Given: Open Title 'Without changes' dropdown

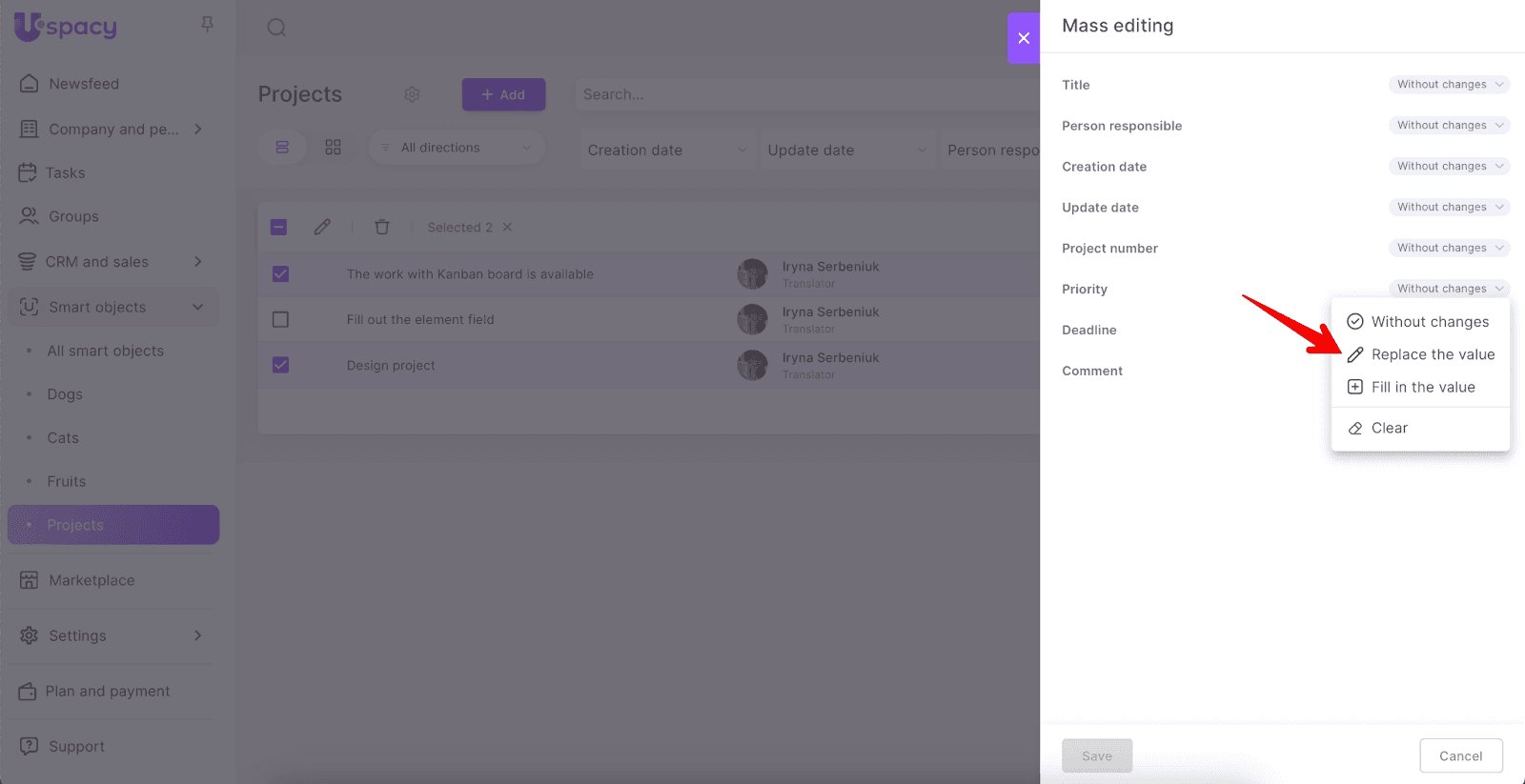Looking at the screenshot, I should 1449,85.
